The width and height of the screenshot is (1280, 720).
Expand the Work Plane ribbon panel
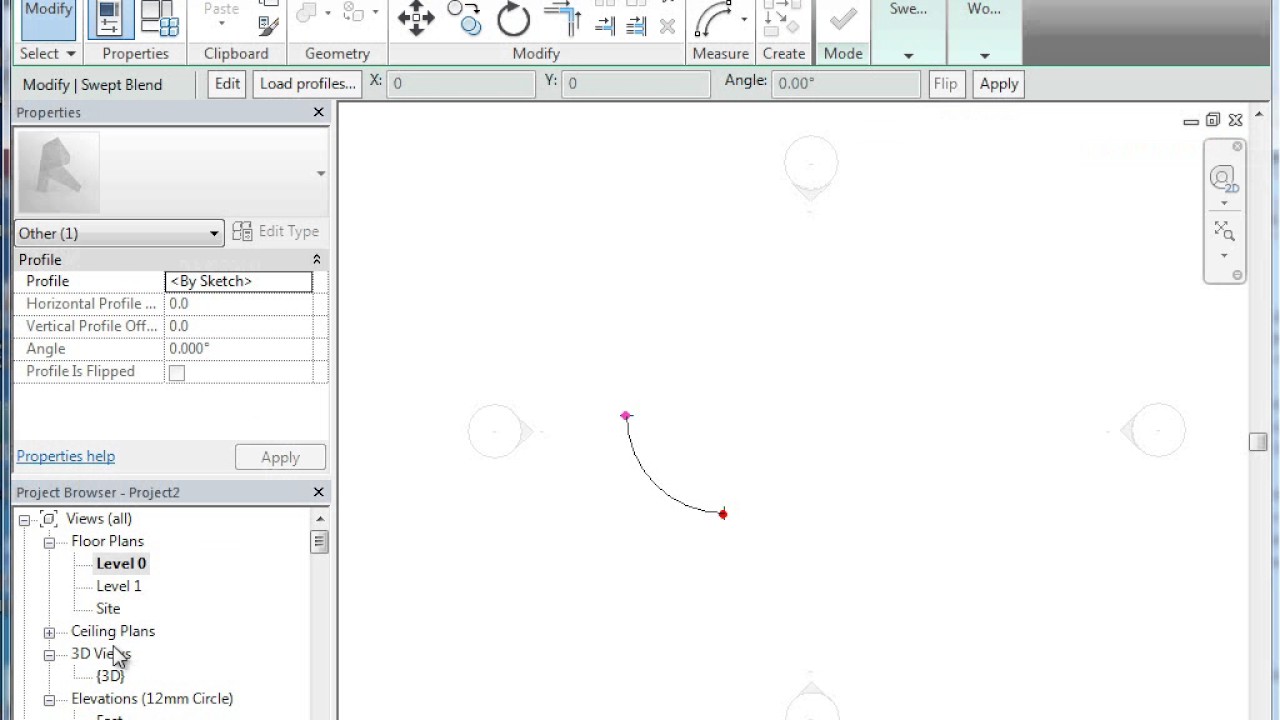(x=984, y=56)
